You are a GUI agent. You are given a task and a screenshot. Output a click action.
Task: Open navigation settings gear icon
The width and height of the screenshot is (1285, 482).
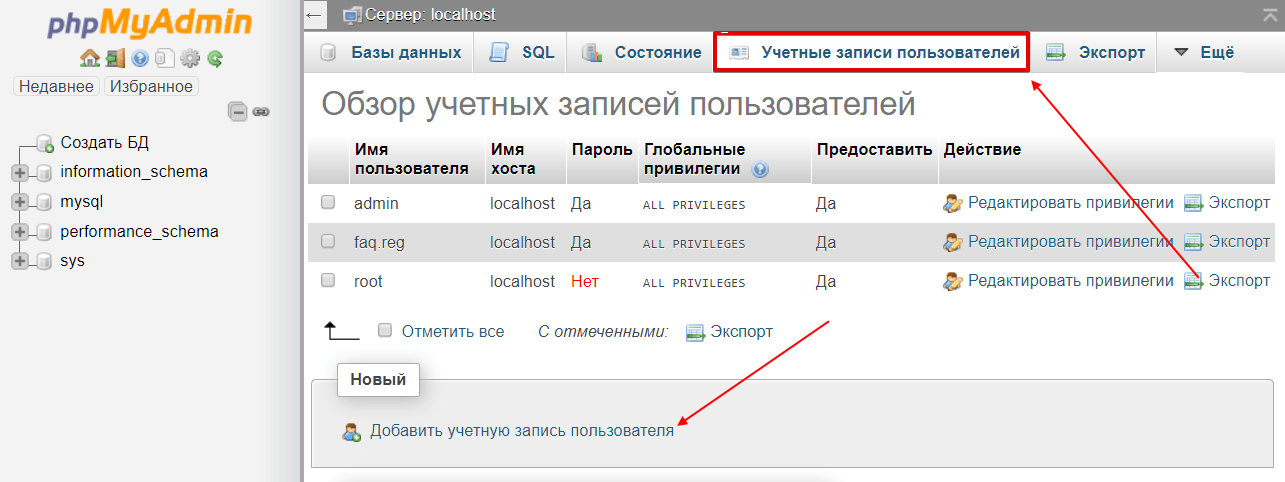190,58
